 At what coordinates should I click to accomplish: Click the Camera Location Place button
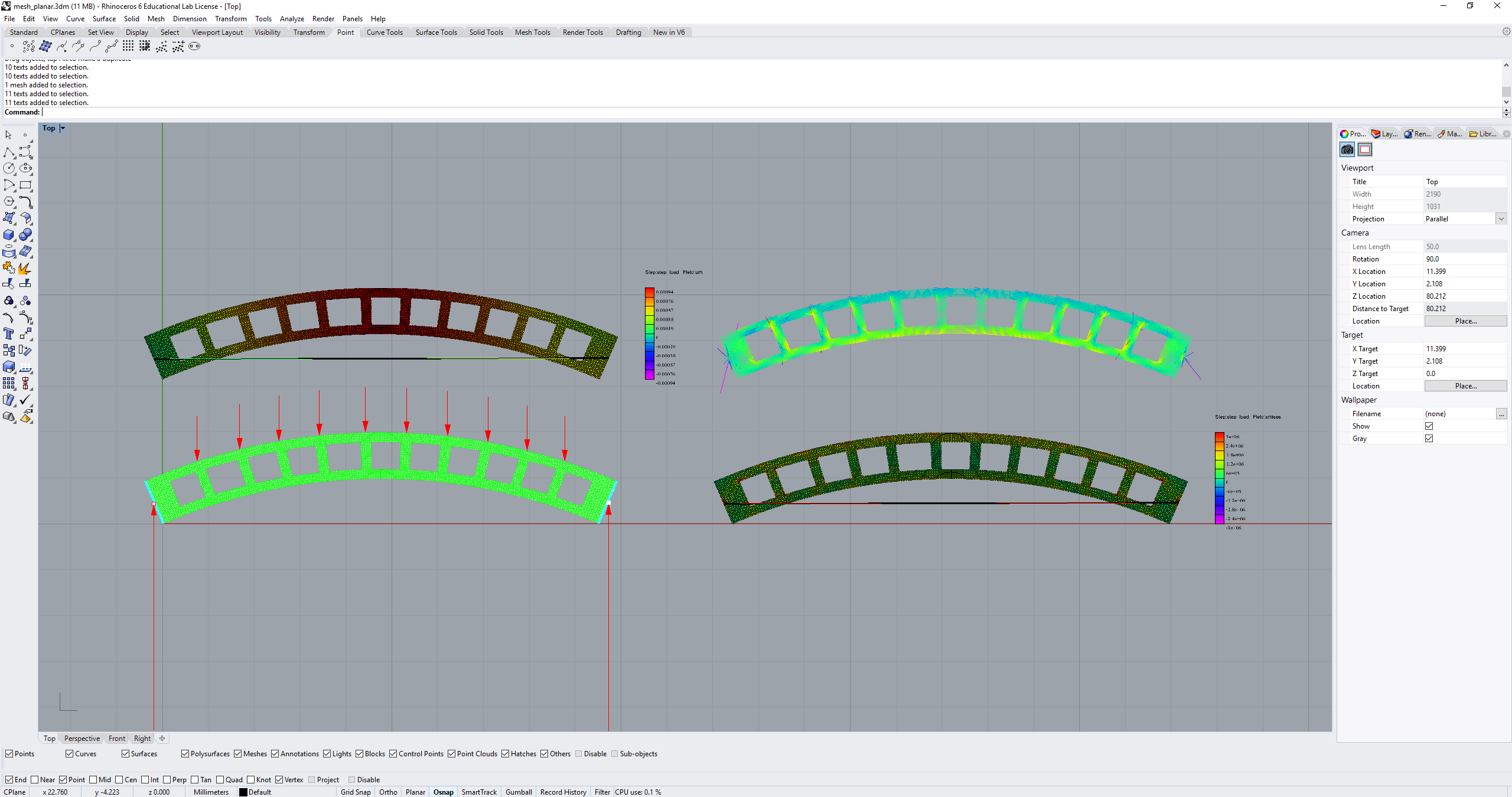[1465, 321]
